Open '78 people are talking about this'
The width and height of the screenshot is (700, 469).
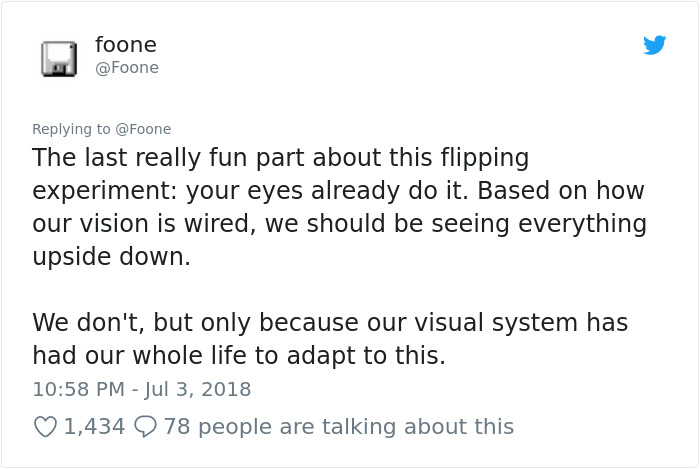coord(338,427)
